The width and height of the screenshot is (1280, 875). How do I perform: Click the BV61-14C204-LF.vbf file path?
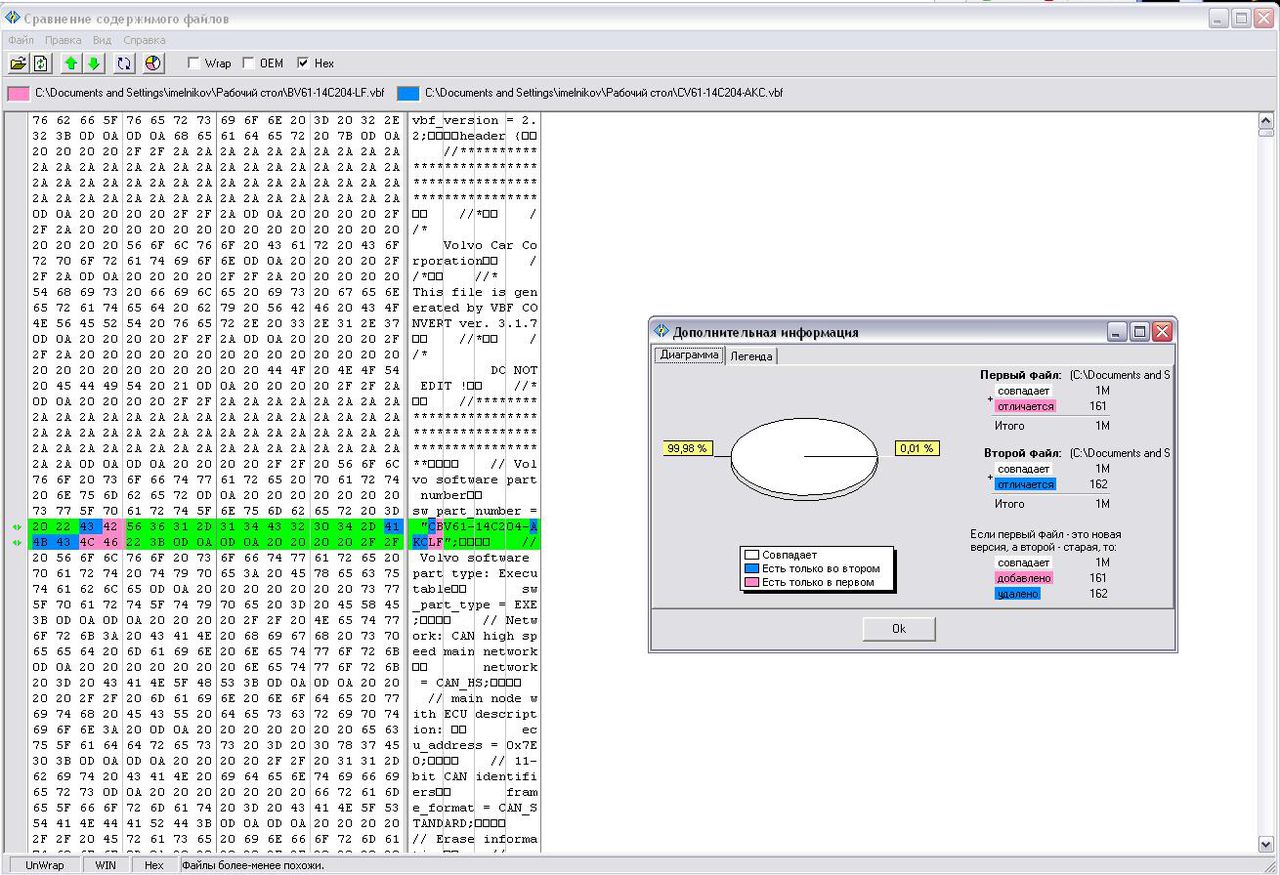210,93
